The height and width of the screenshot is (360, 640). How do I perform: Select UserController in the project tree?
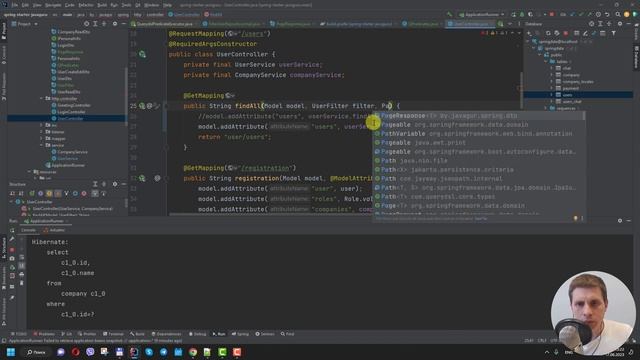click(70, 118)
